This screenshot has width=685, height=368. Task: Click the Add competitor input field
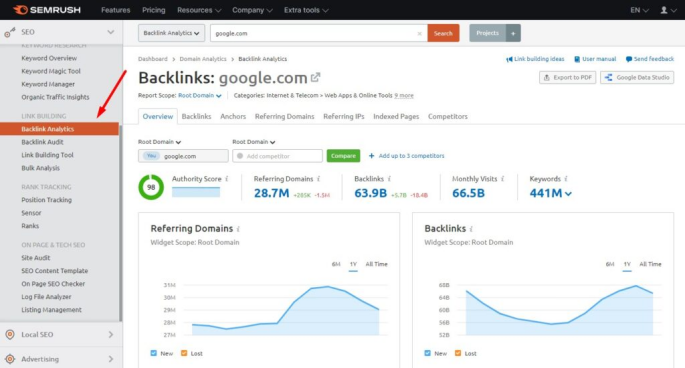tap(277, 156)
